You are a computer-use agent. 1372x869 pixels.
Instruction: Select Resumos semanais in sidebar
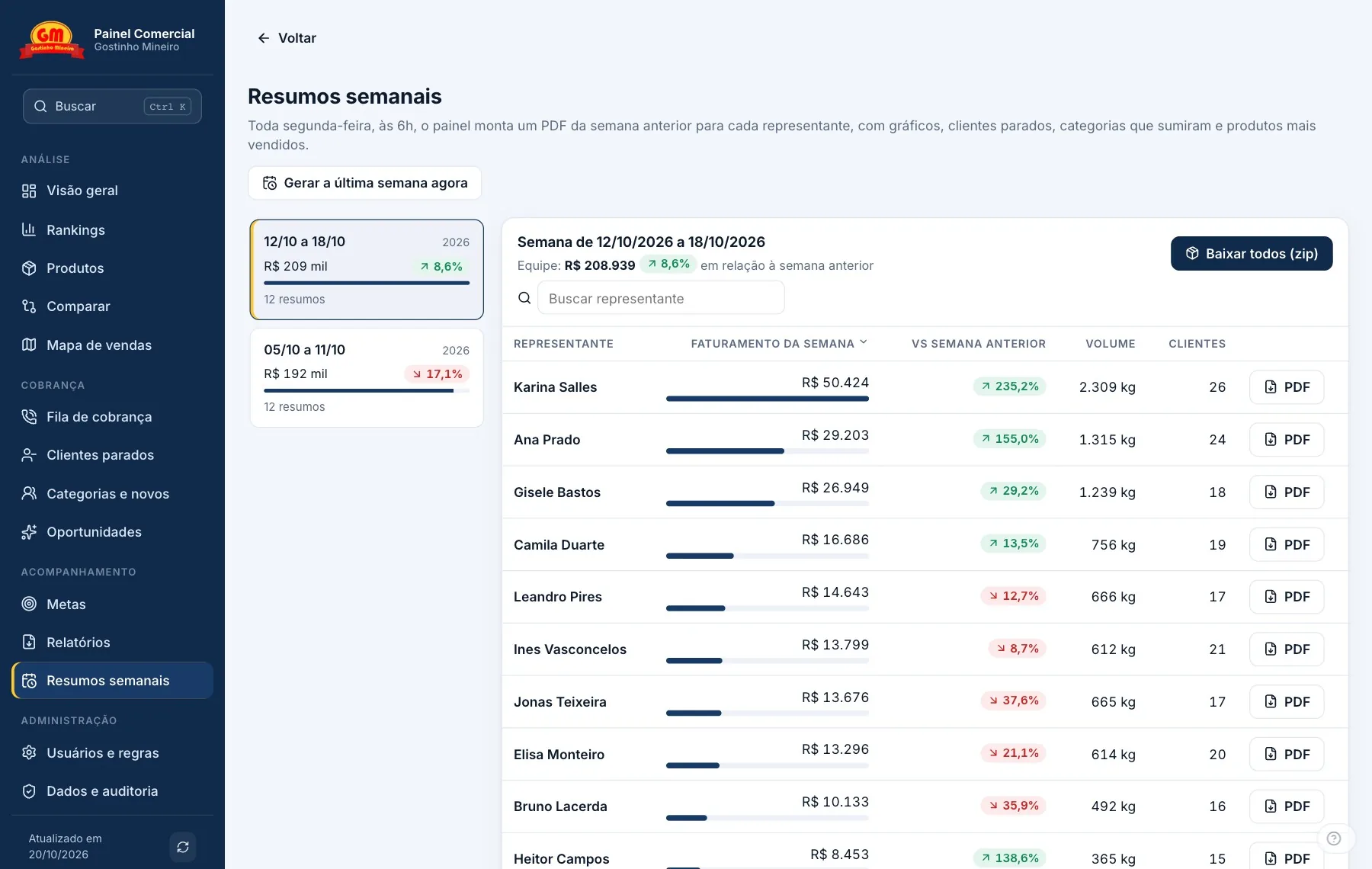pos(112,681)
